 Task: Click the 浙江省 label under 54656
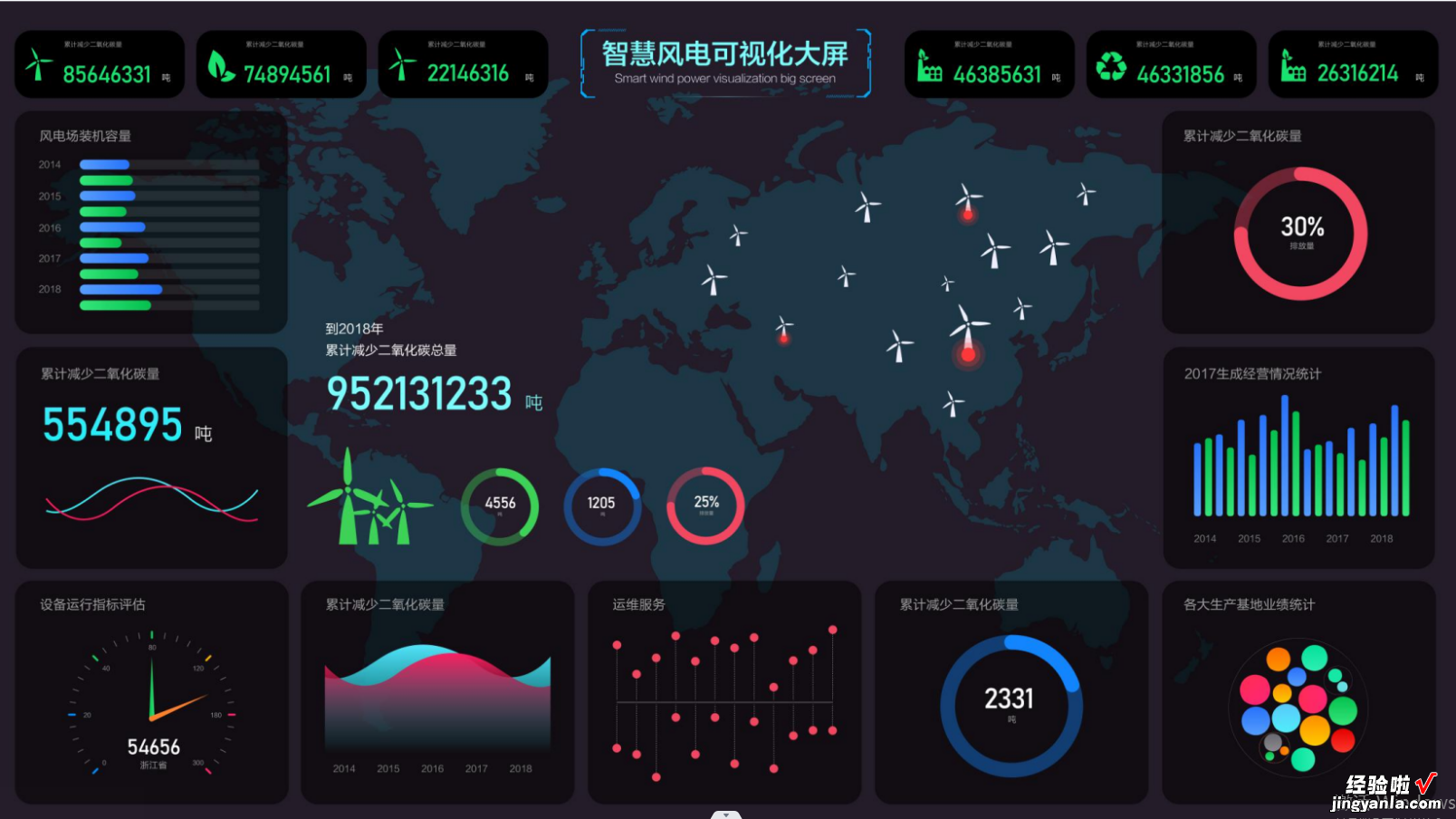point(153,766)
